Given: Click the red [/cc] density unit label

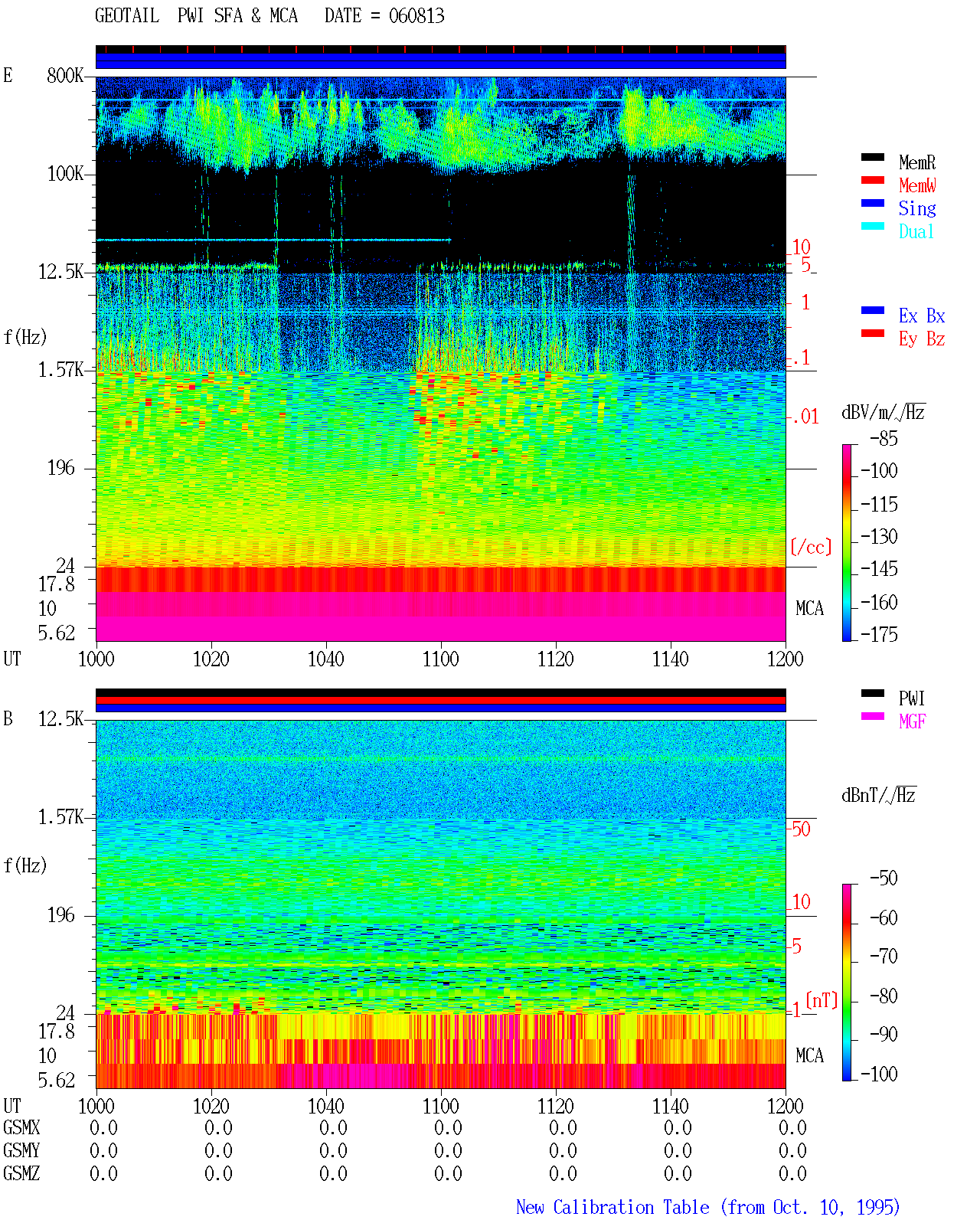Looking at the screenshot, I should 811,547.
